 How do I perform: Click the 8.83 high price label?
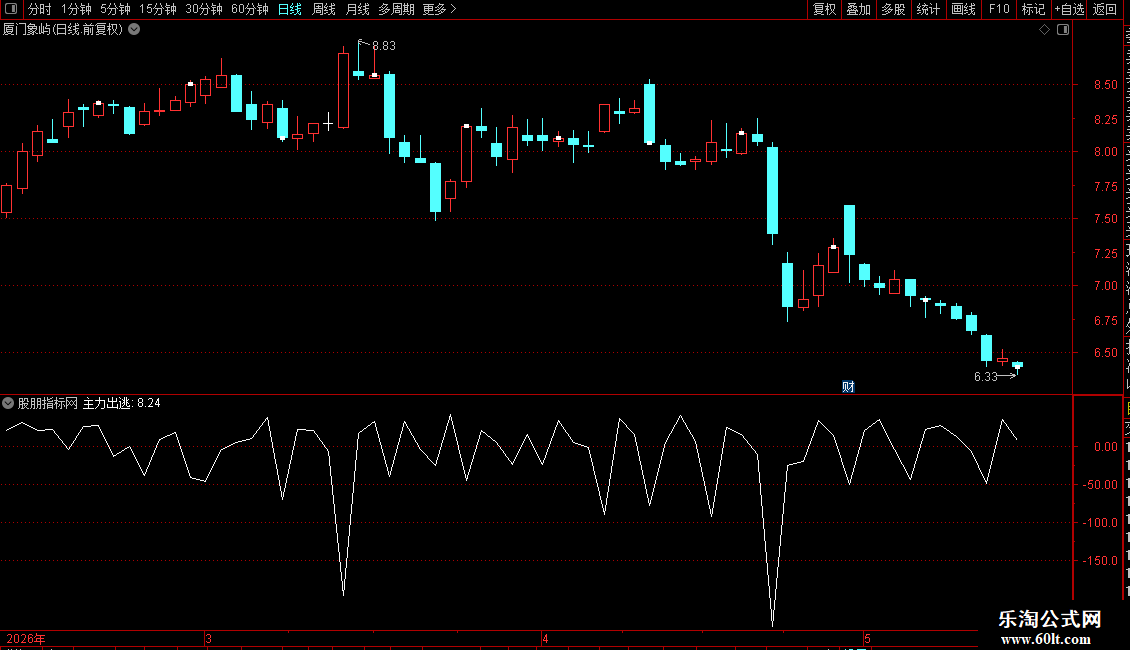pos(383,45)
